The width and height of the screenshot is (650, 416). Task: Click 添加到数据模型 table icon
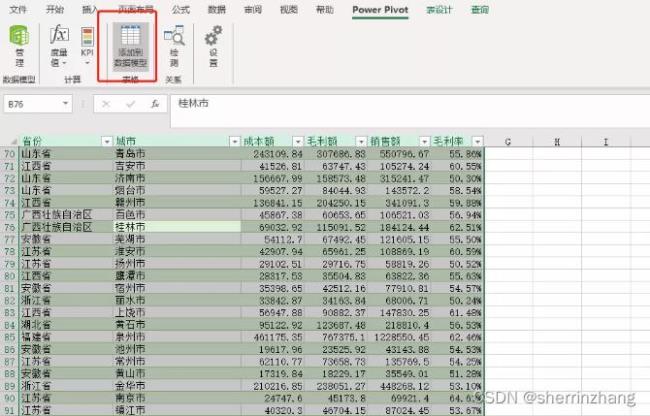131,46
